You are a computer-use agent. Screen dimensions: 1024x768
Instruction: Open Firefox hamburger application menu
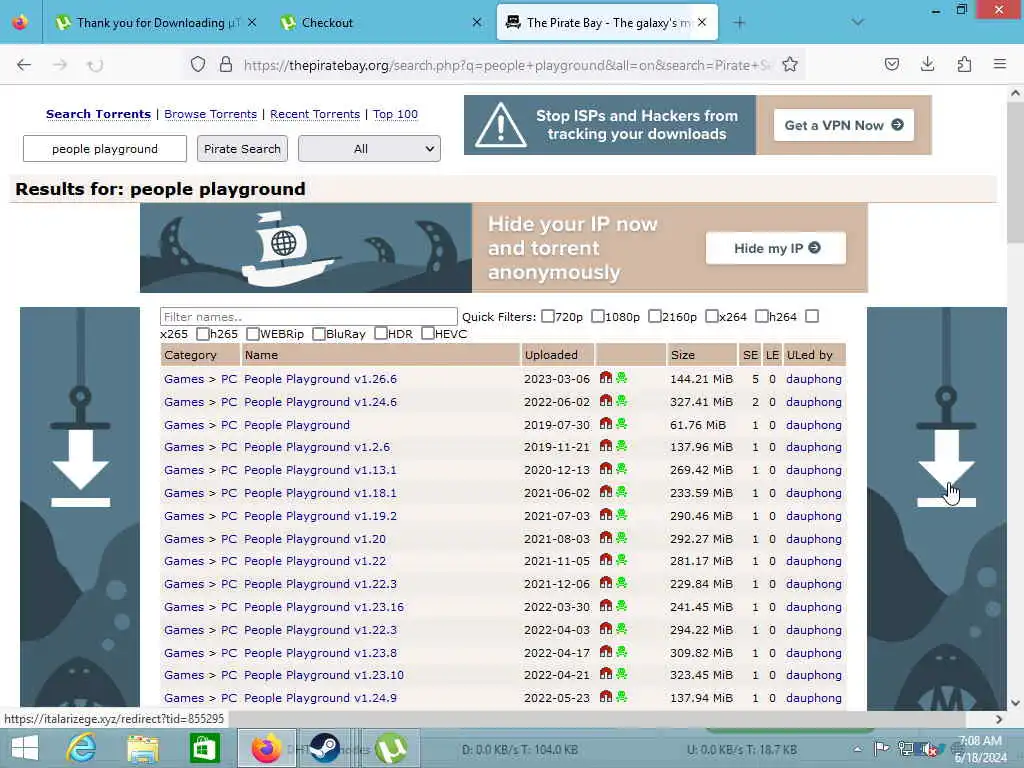coord(999,64)
